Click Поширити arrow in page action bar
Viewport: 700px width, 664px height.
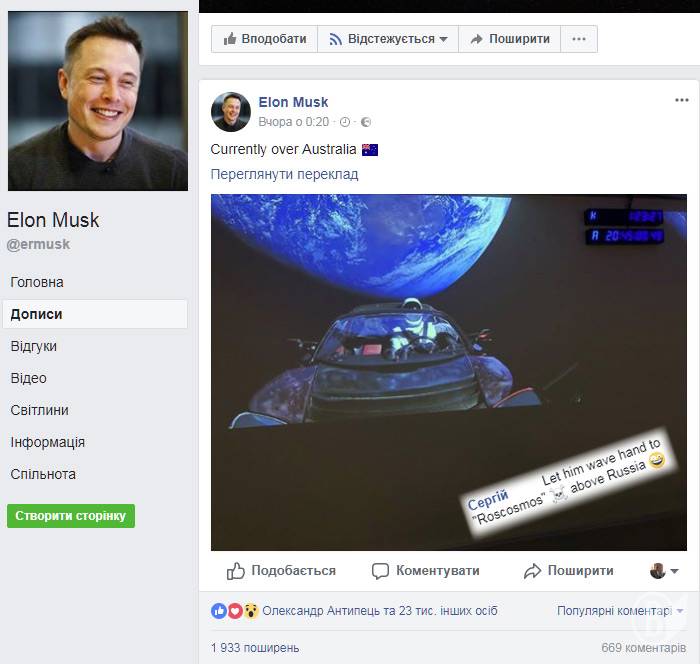pyautogui.click(x=509, y=39)
